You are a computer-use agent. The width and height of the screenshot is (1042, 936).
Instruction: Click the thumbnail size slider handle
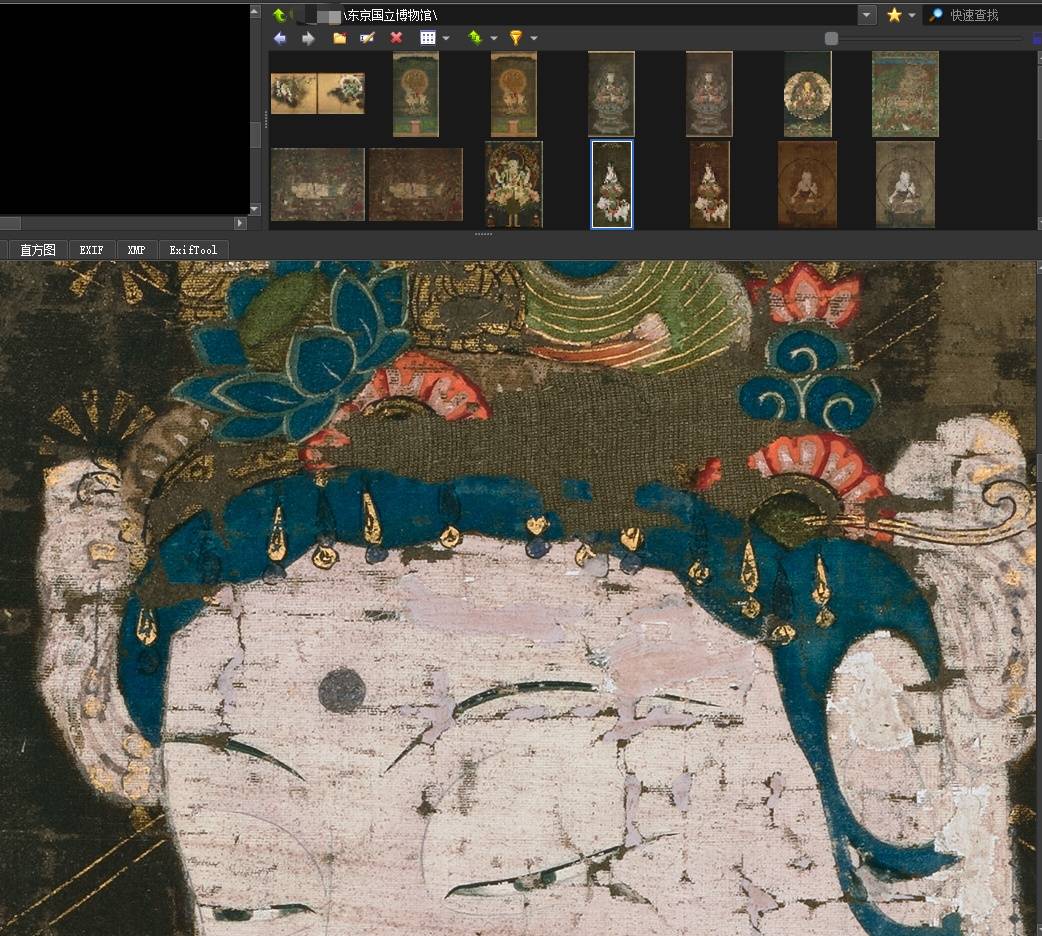point(831,38)
